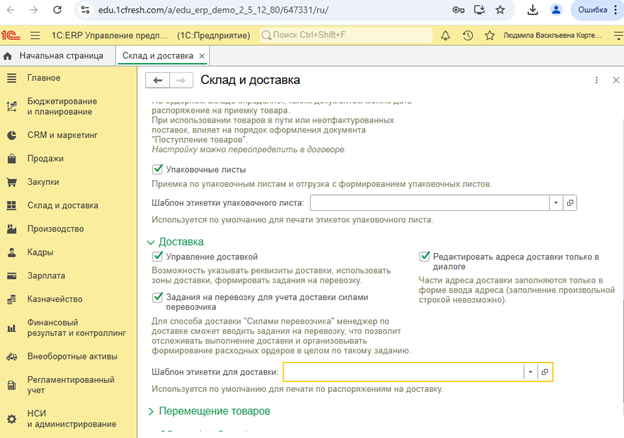Viewport: 624px width, 438px height.
Task: Open dropdown of Шаблон этикетки упаковочного листа
Action: tap(556, 203)
